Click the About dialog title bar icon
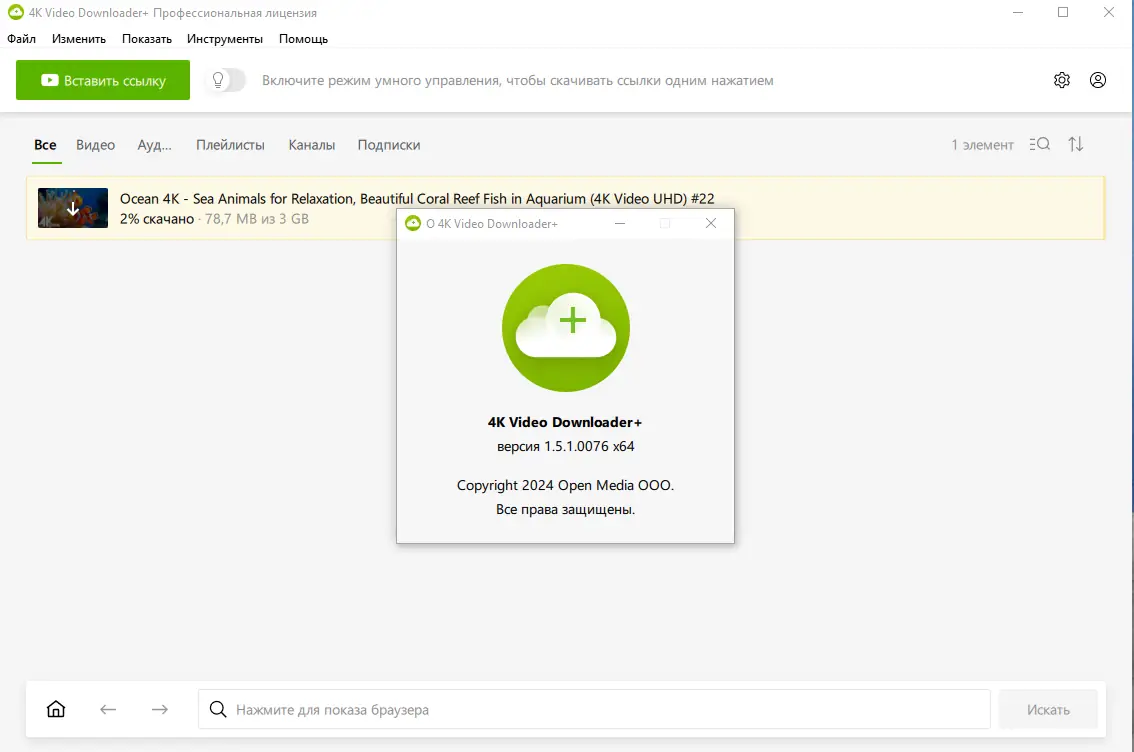 tap(413, 223)
